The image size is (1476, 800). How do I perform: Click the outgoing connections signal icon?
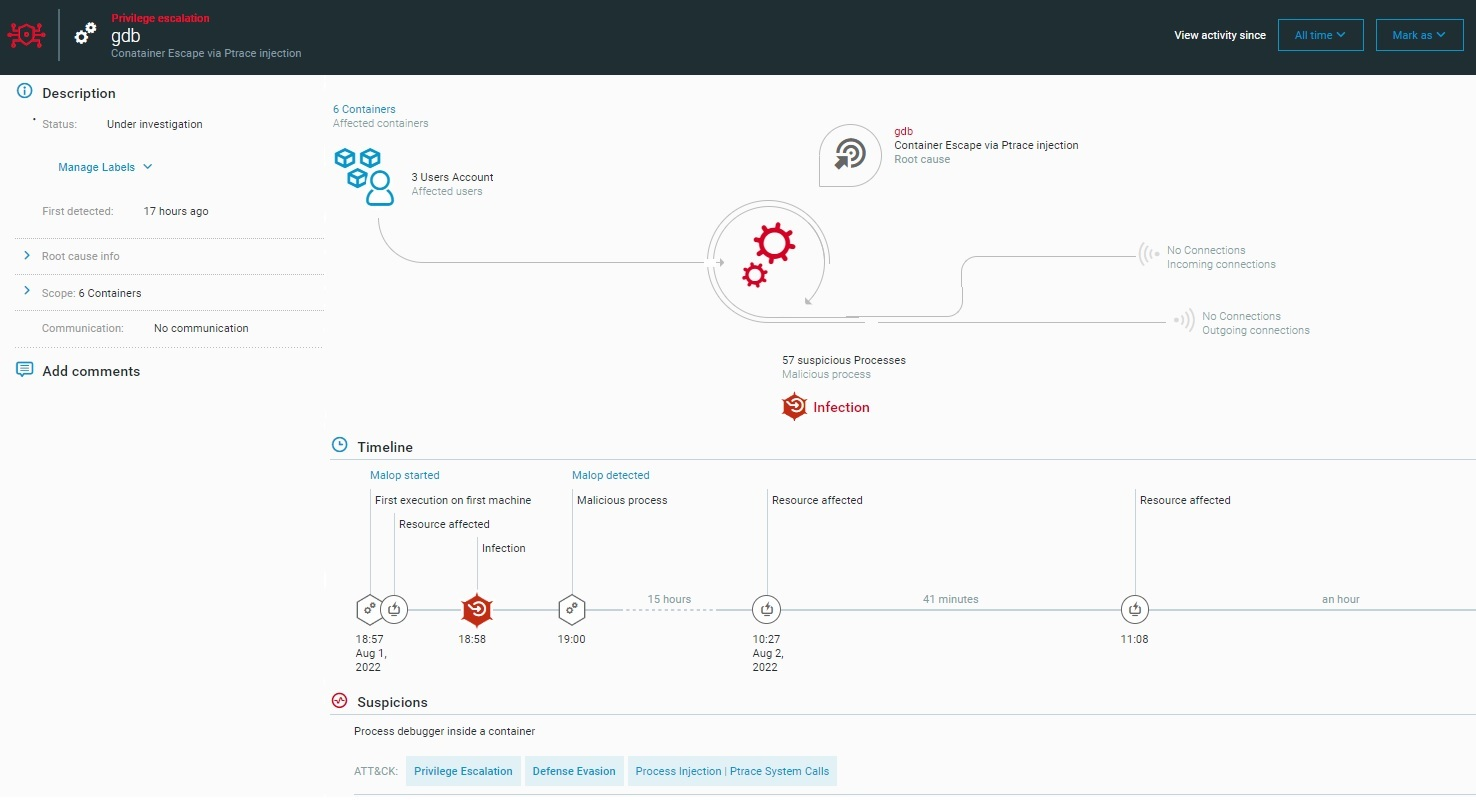[x=1184, y=322]
